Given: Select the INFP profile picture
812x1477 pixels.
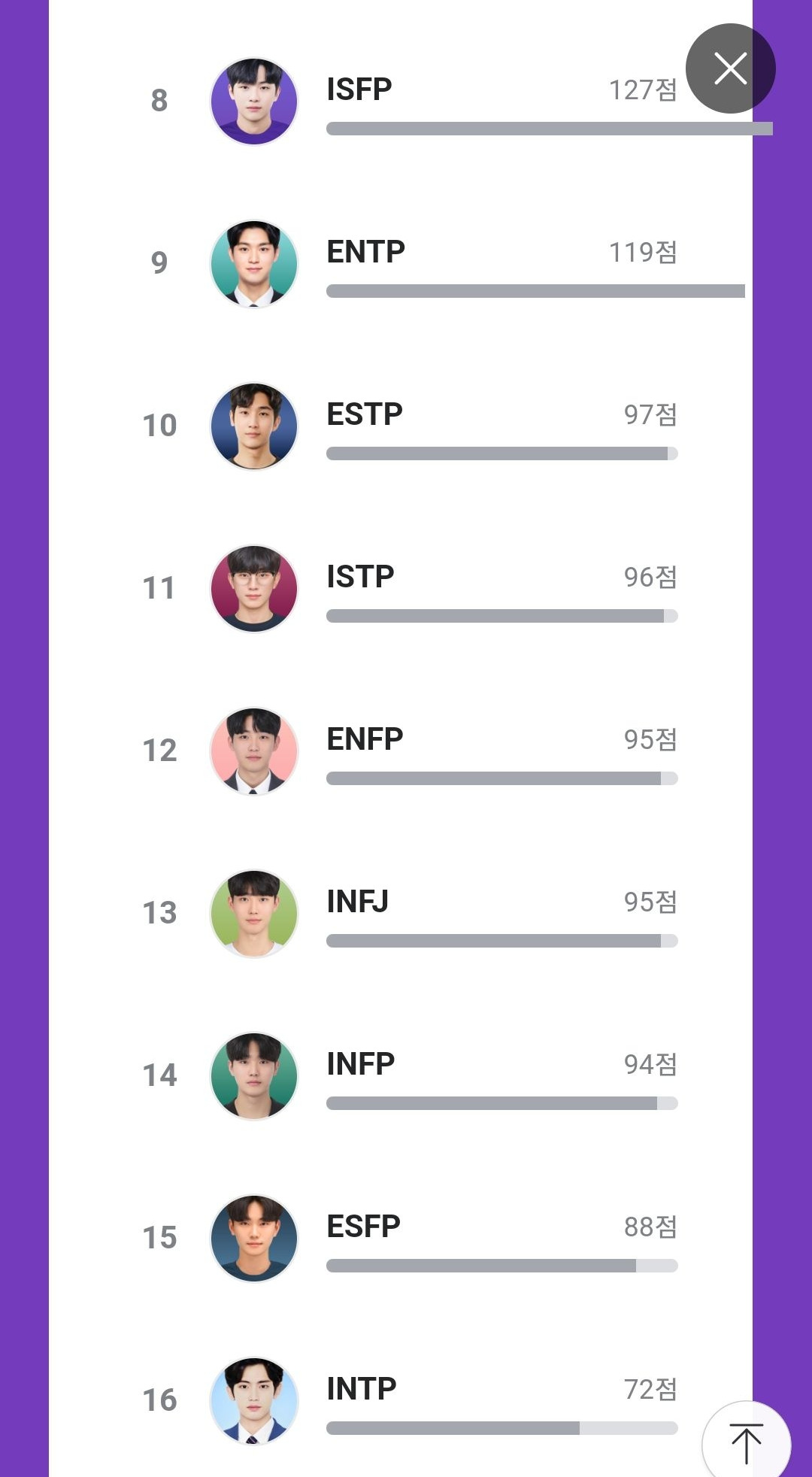Looking at the screenshot, I should pos(254,1076).
